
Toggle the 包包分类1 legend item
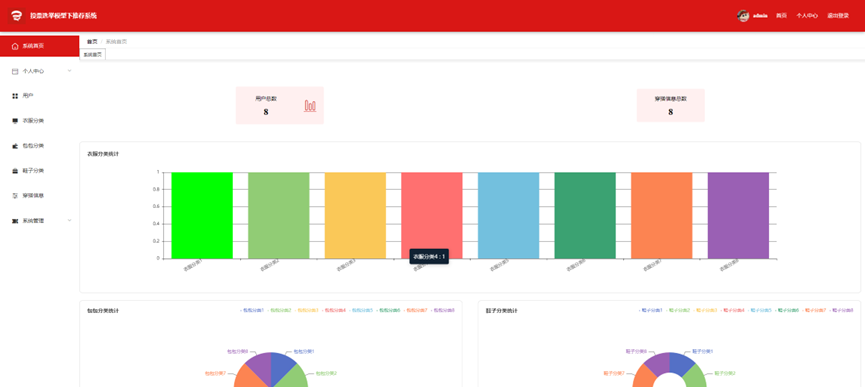point(252,310)
